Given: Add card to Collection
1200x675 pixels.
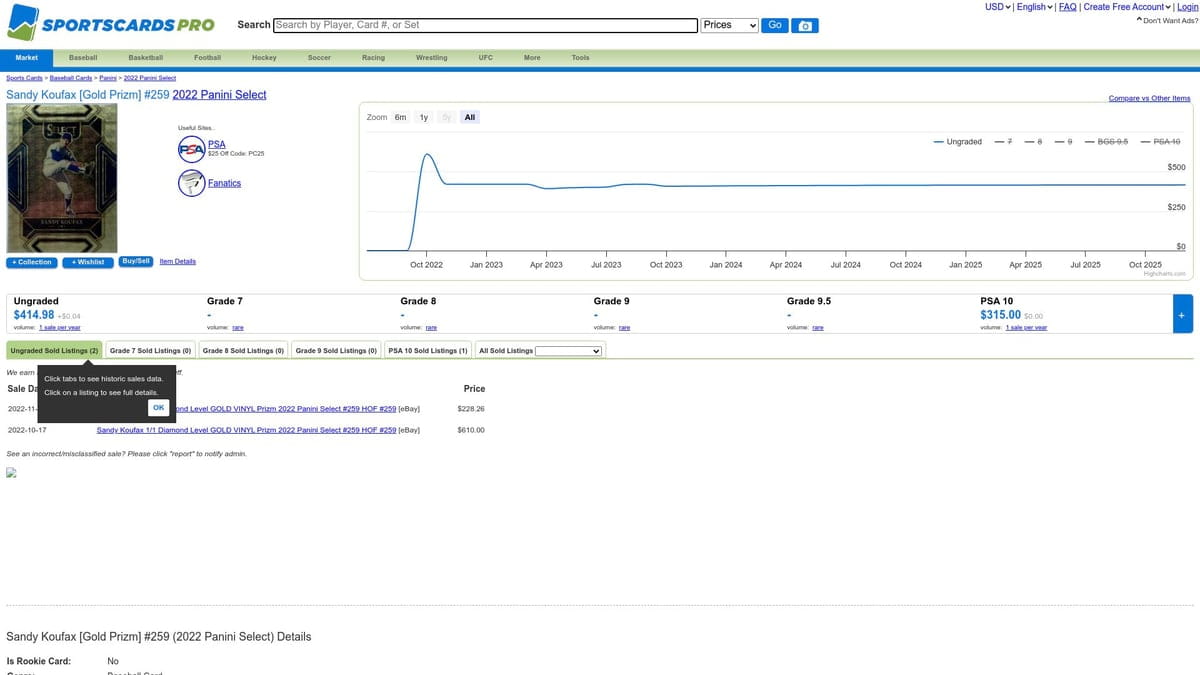Looking at the screenshot, I should coord(31,262).
